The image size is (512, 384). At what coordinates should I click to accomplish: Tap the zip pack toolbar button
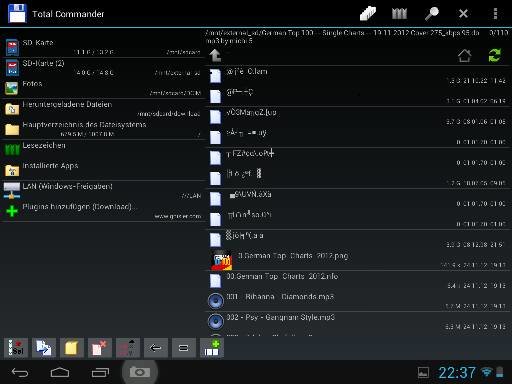(x=71, y=348)
